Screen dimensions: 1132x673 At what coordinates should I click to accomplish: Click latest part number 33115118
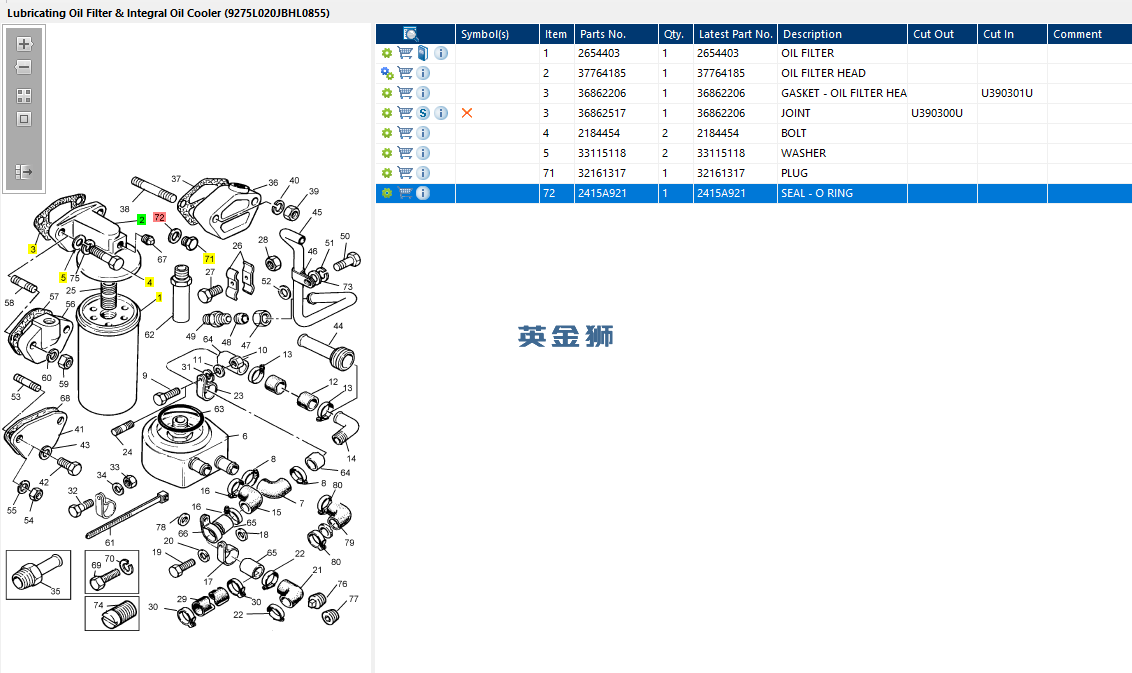coord(720,153)
